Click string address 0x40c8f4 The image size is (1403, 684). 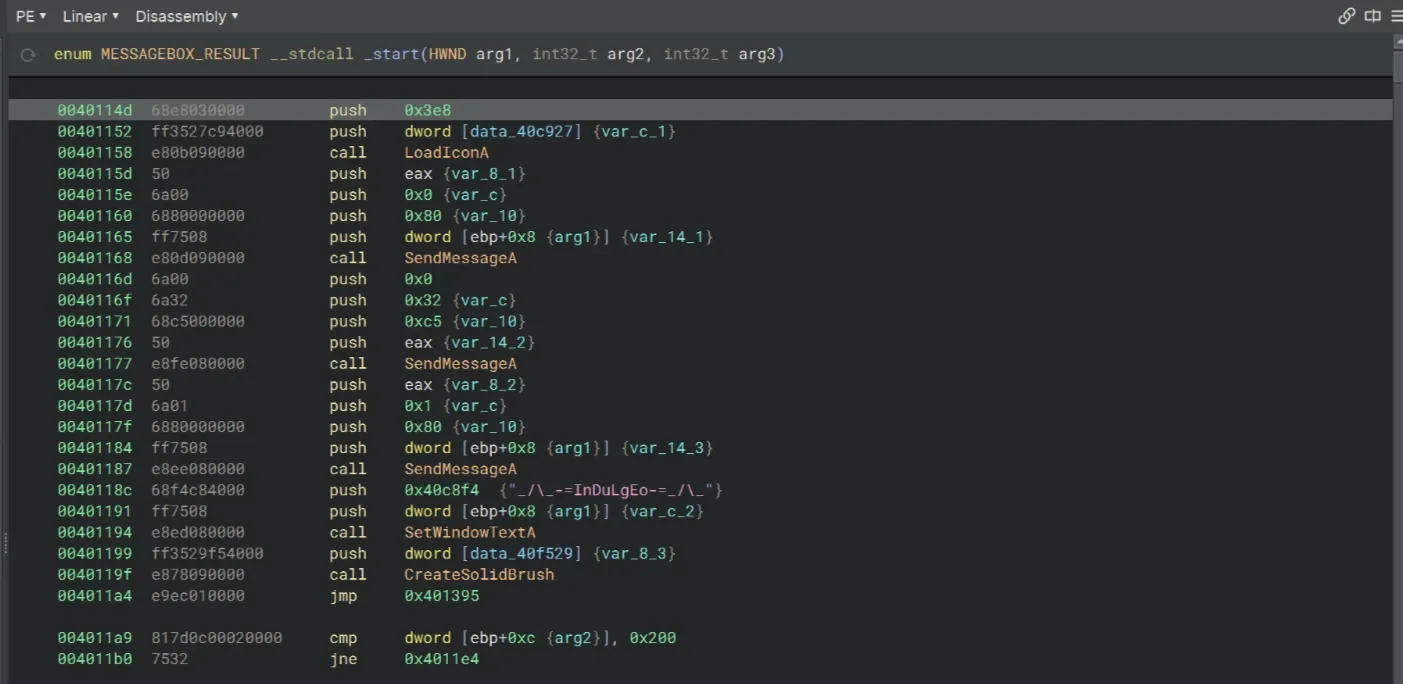coord(441,490)
